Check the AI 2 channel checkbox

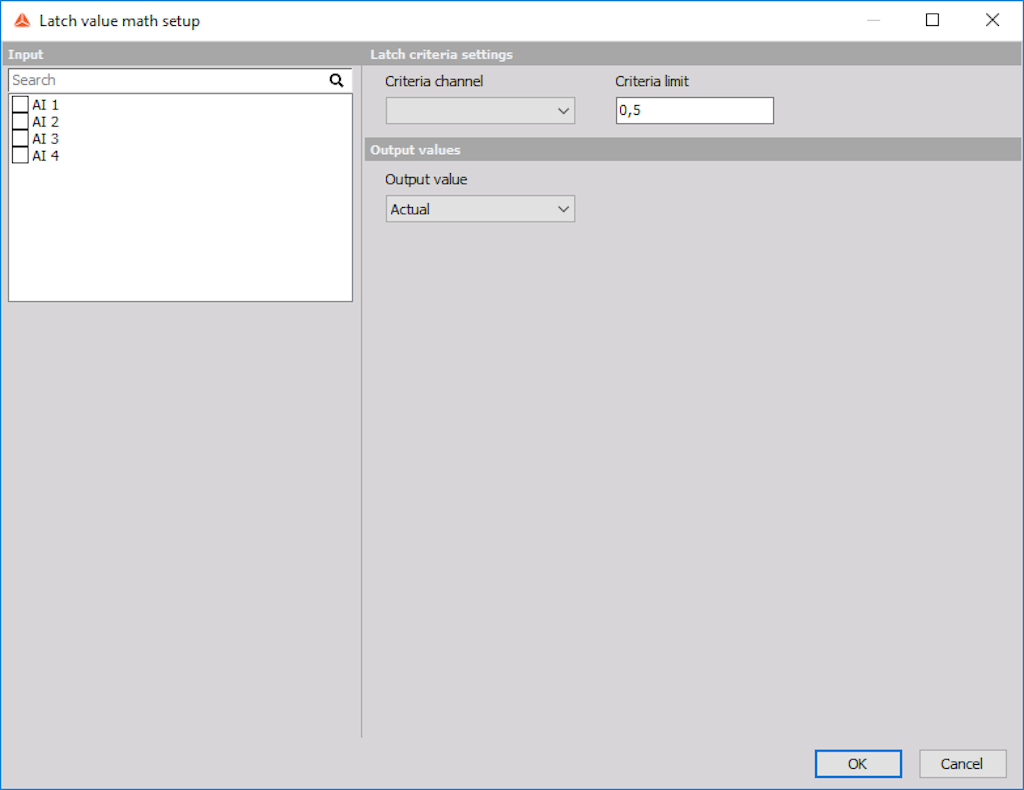(x=20, y=121)
